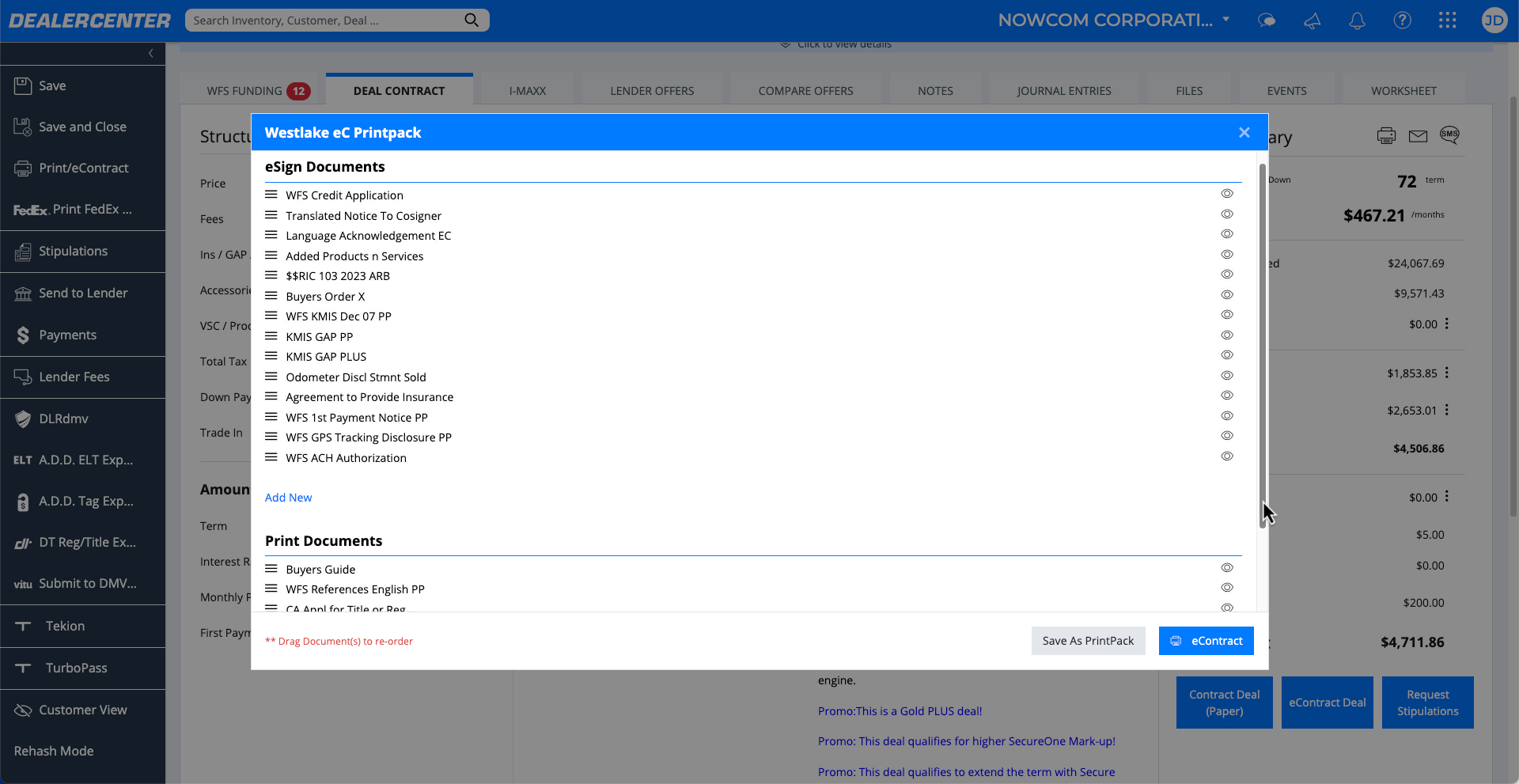Preview Buyers Guide print document
The width and height of the screenshot is (1519, 784).
1226,568
